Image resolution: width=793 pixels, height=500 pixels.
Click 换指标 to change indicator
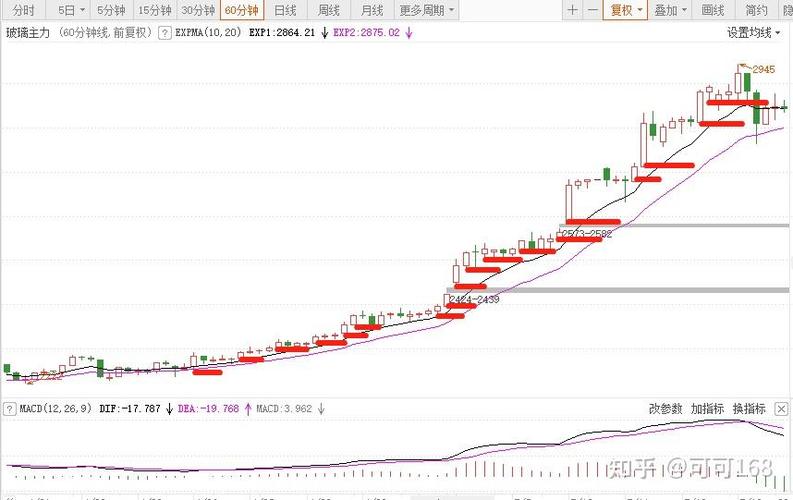point(749,408)
